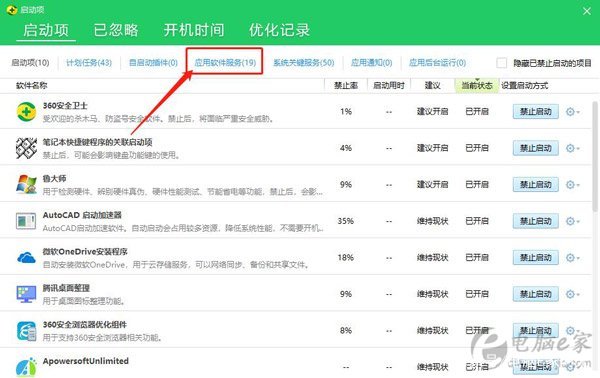The image size is (600, 378).
Task: Click the 360安全卫士 app icon
Action: click(x=26, y=112)
